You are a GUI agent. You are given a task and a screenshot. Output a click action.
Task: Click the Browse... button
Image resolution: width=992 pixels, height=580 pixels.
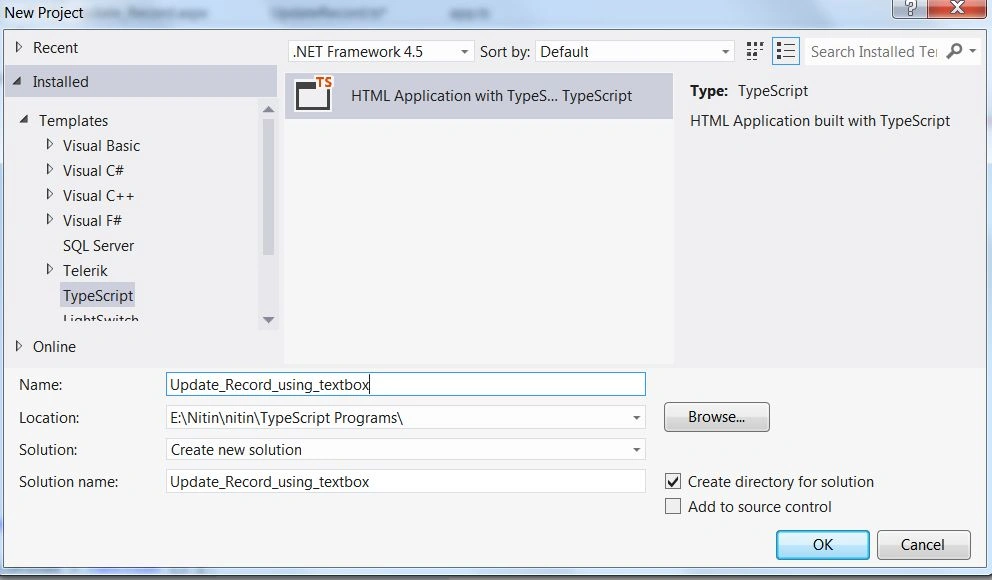click(717, 417)
